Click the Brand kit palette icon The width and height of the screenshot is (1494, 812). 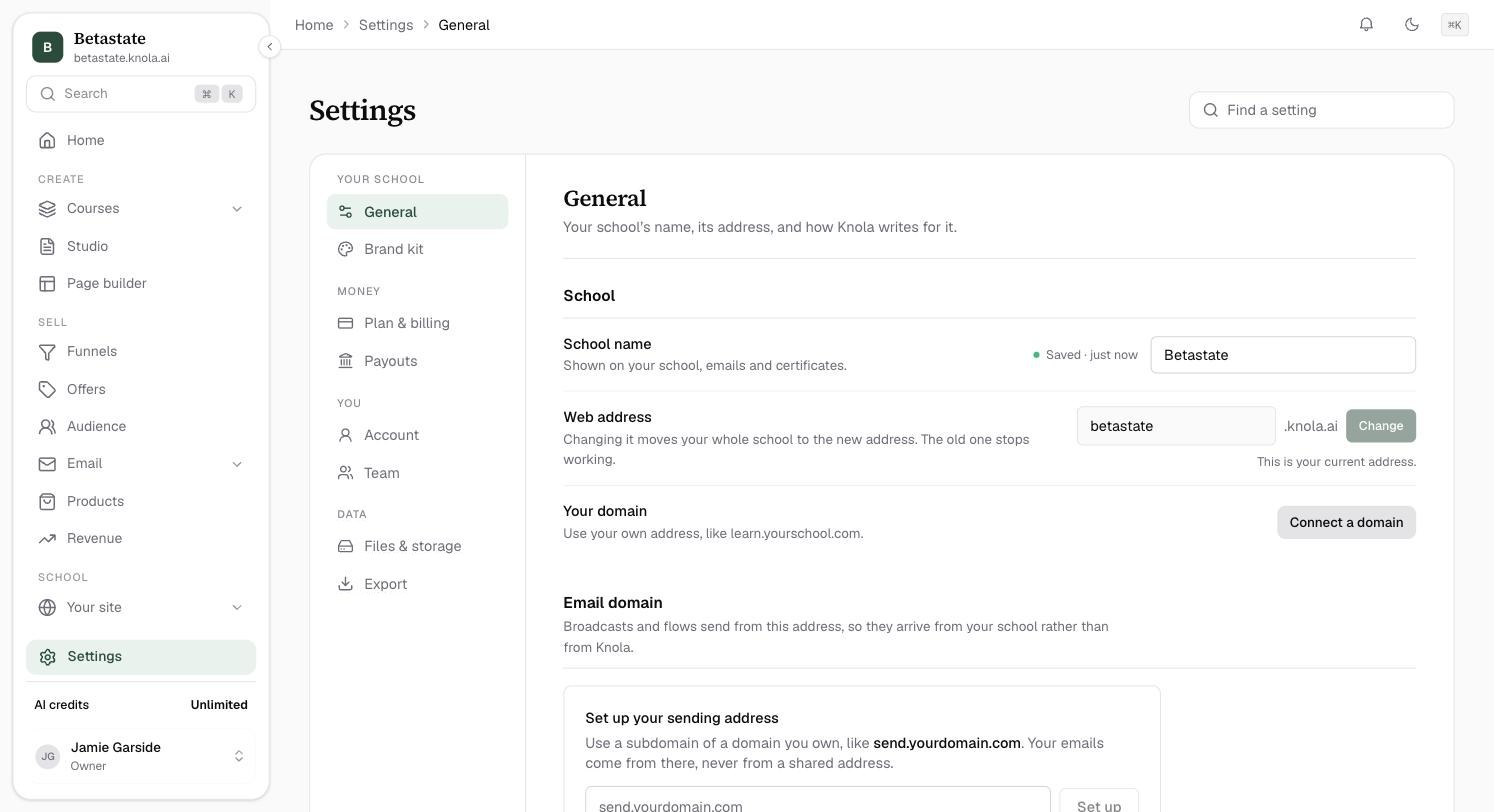(x=345, y=249)
